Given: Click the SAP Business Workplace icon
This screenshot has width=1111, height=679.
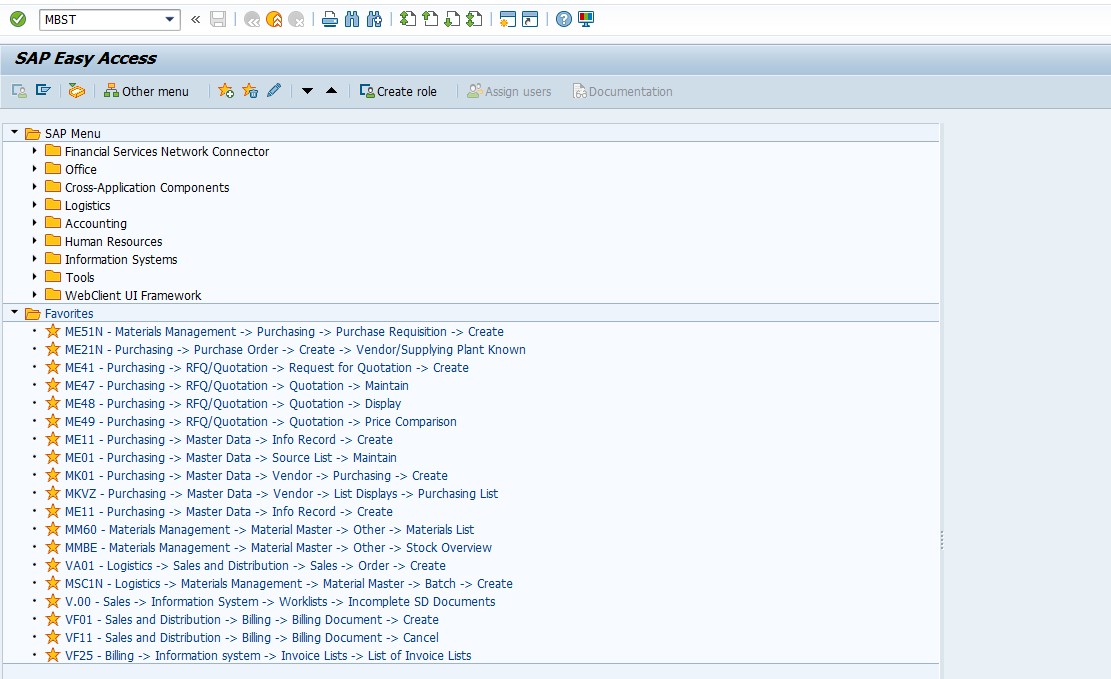Looking at the screenshot, I should click(x=77, y=91).
